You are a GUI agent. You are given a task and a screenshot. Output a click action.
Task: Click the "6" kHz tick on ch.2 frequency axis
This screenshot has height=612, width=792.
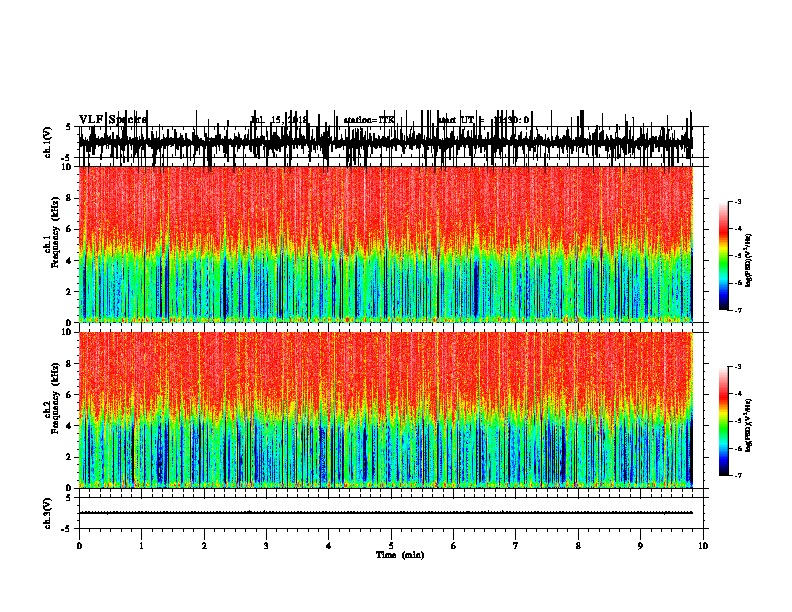pos(69,394)
